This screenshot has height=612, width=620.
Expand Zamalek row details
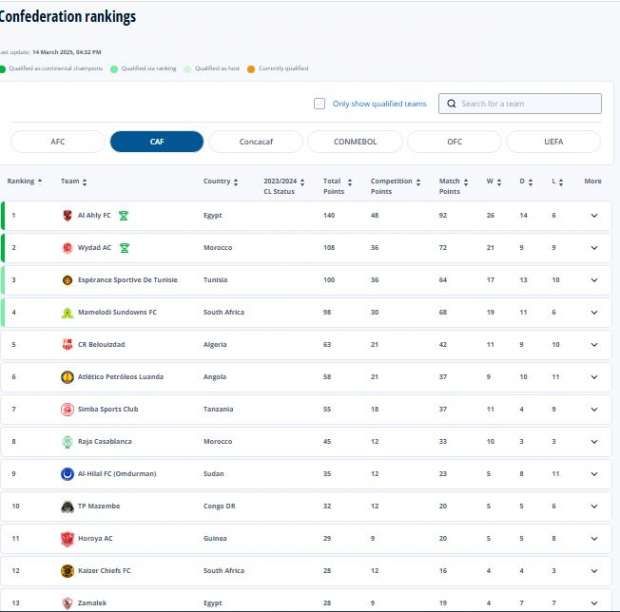pos(594,603)
